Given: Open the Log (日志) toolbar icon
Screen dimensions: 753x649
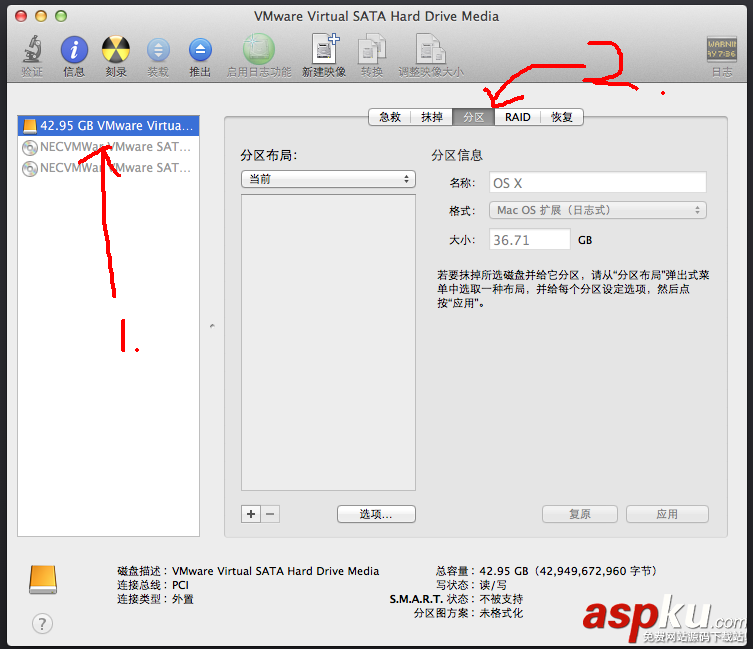Looking at the screenshot, I should 721,49.
